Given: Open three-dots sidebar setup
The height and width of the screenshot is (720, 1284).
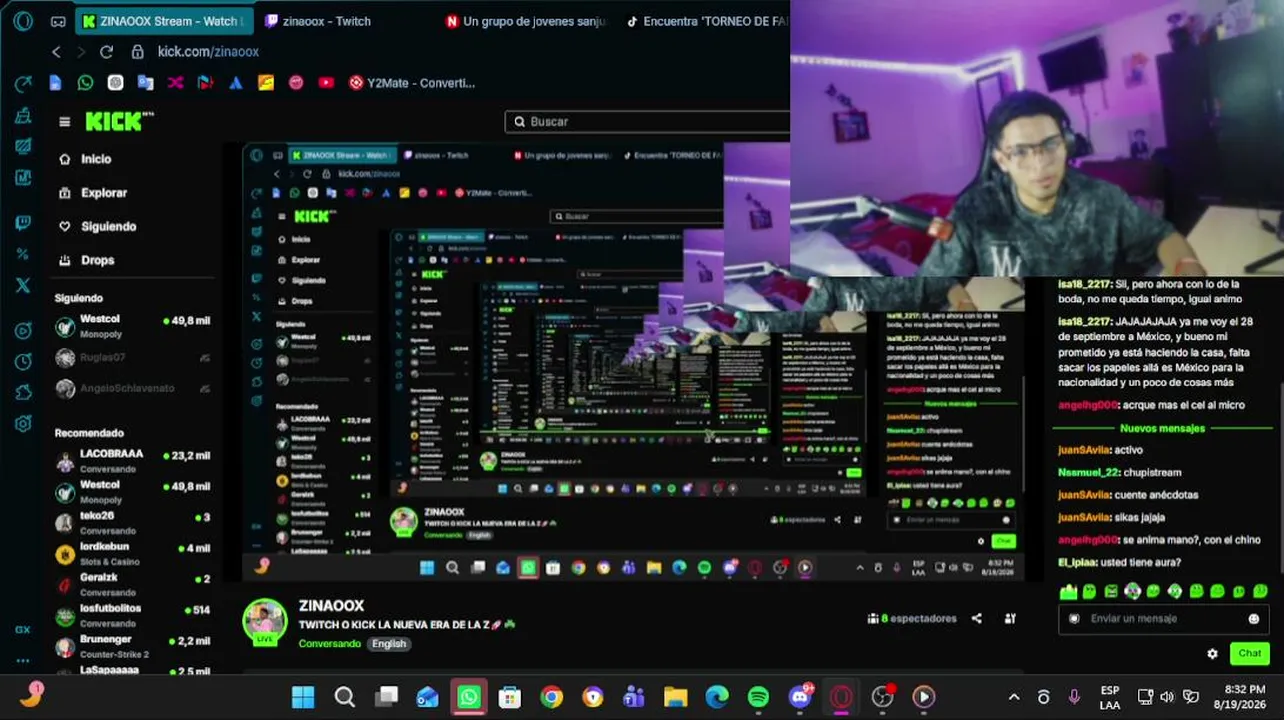Looking at the screenshot, I should click(x=23, y=661).
